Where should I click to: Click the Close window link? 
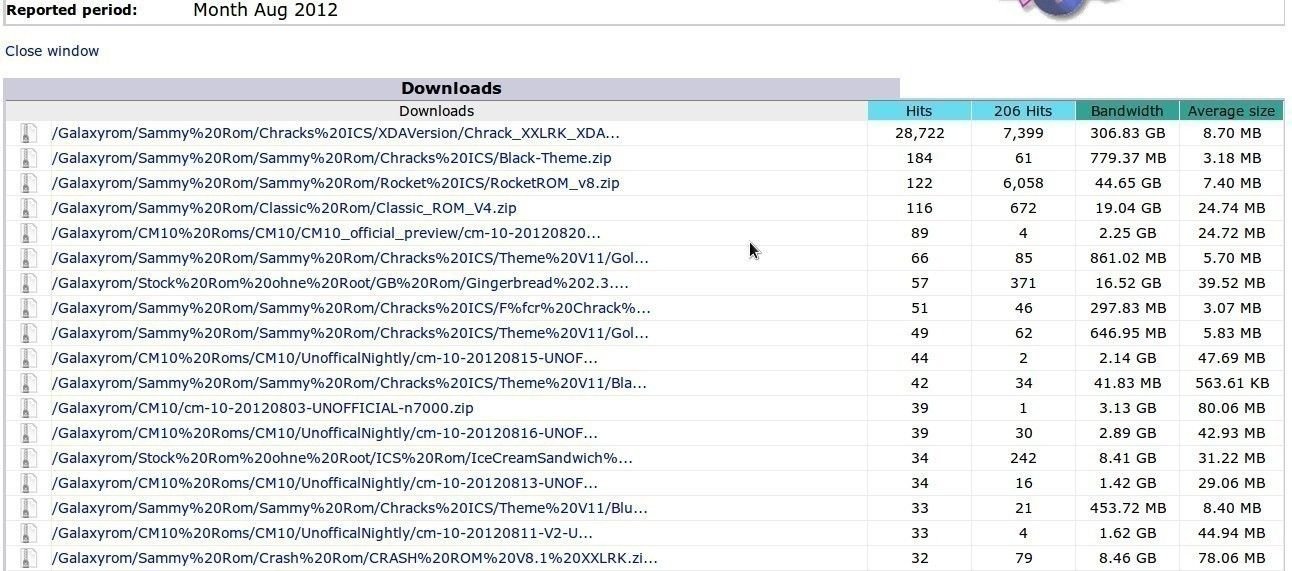52,51
